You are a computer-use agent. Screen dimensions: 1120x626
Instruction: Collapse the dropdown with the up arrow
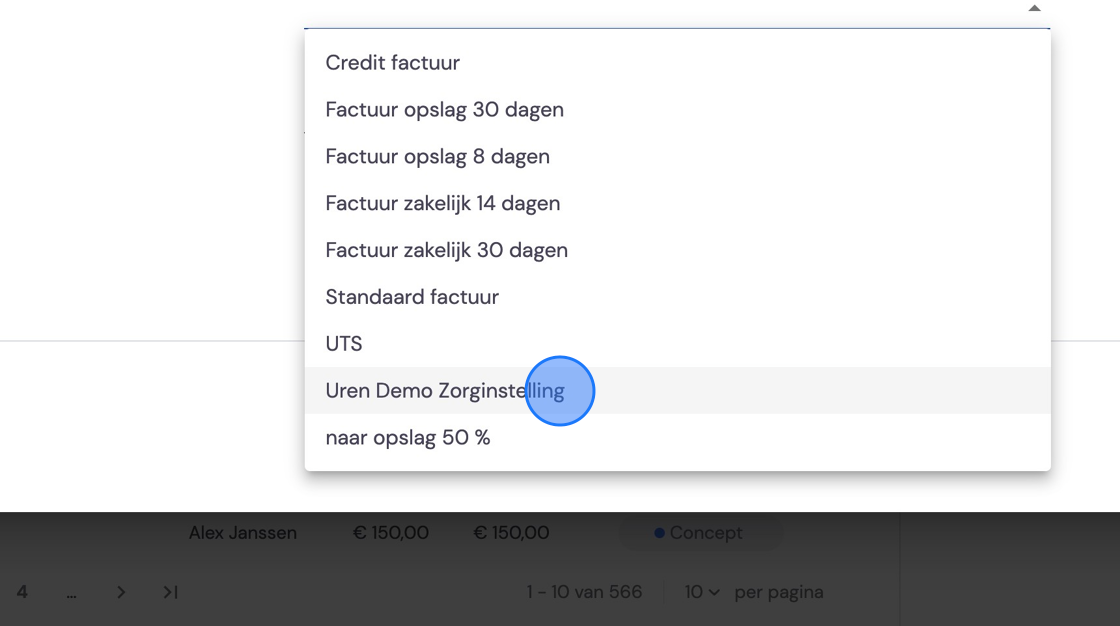click(x=1034, y=9)
